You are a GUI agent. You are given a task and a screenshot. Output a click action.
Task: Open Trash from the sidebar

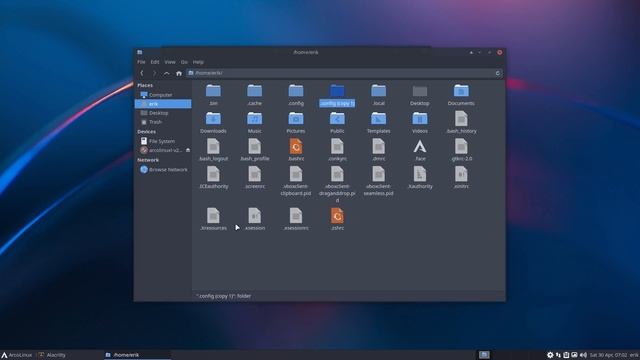coord(163,122)
